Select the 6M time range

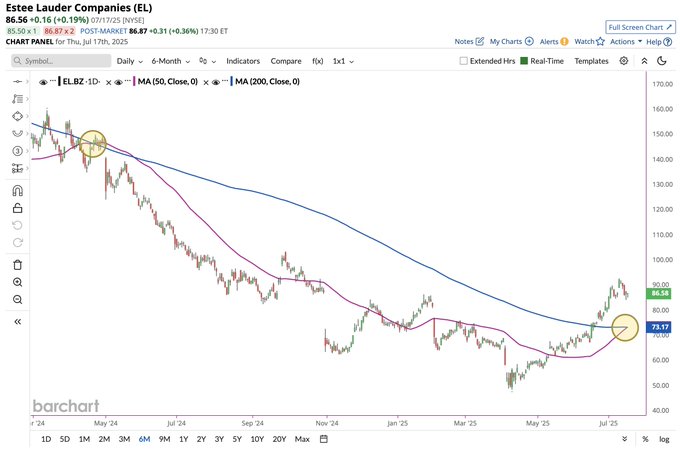tap(144, 439)
